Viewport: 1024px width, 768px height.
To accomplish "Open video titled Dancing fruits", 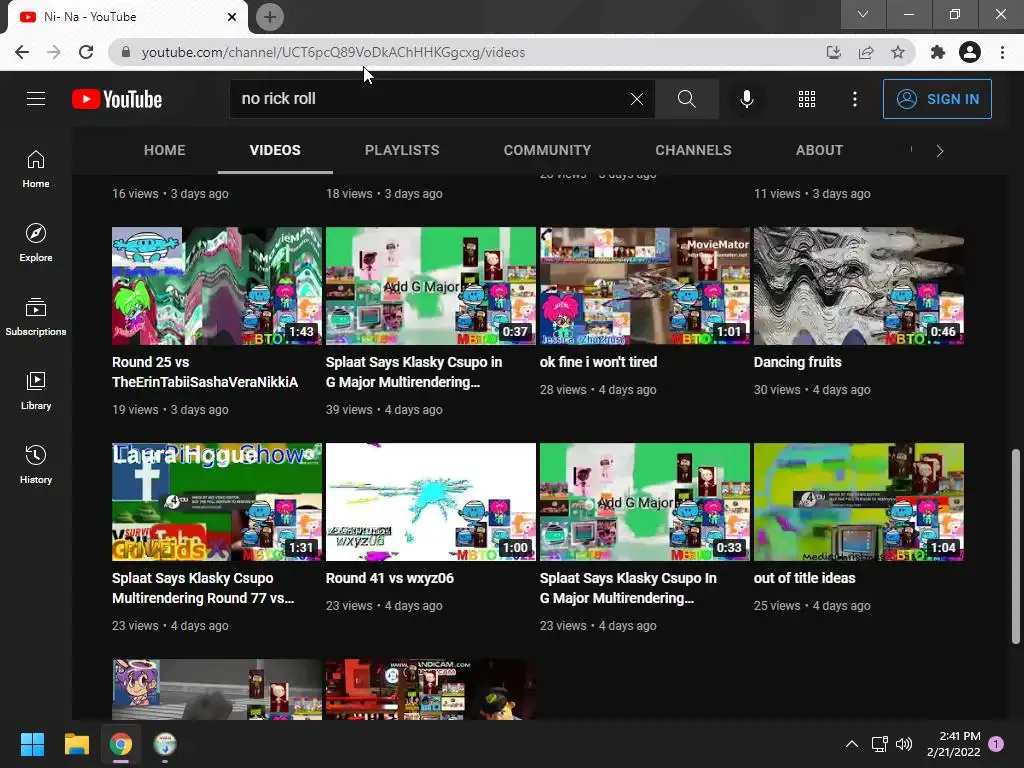I will click(797, 362).
